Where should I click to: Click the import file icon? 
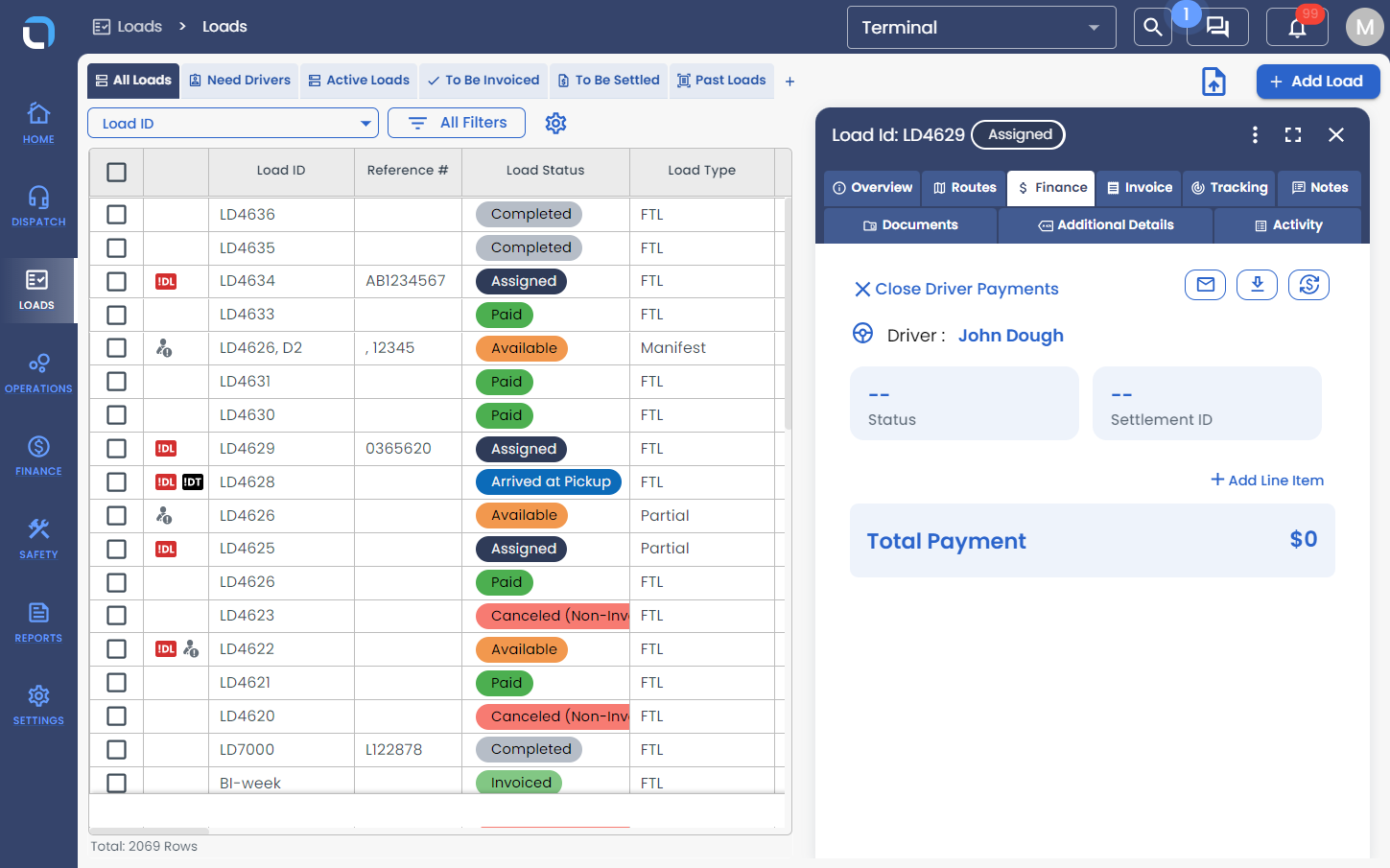[1213, 82]
